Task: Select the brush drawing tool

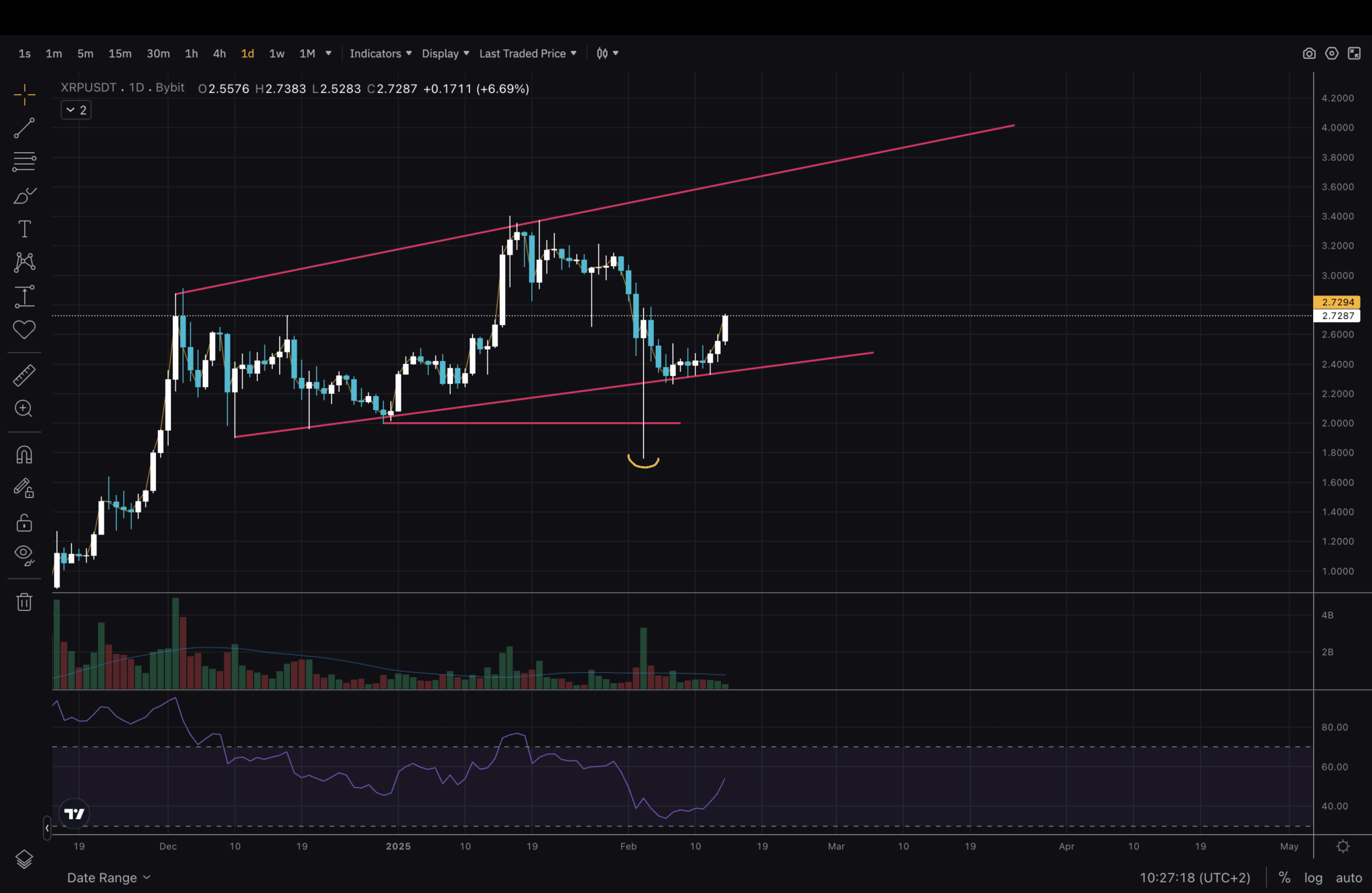Action: (x=25, y=196)
